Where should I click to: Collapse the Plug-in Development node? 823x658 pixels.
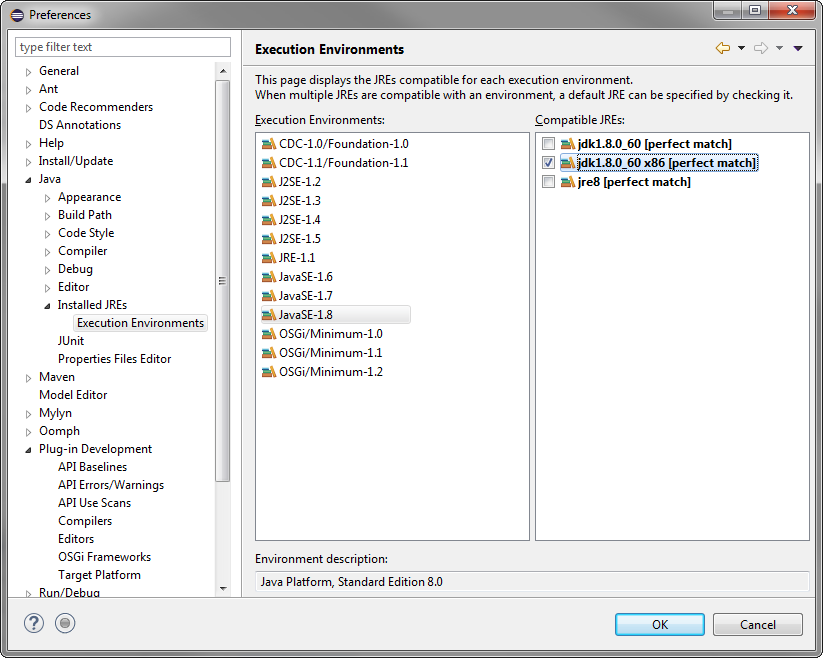tap(28, 450)
